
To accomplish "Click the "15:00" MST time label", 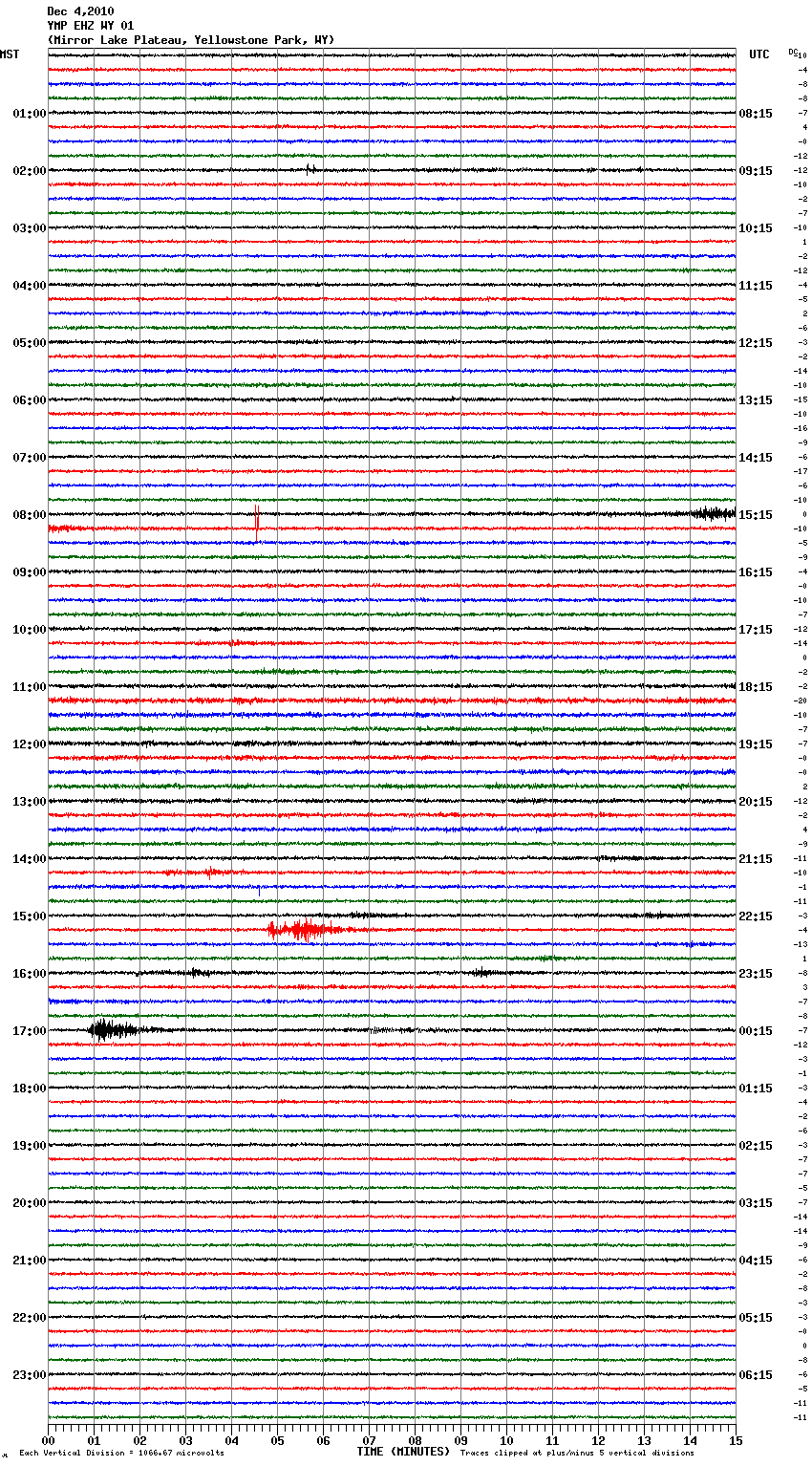I will (x=30, y=916).
